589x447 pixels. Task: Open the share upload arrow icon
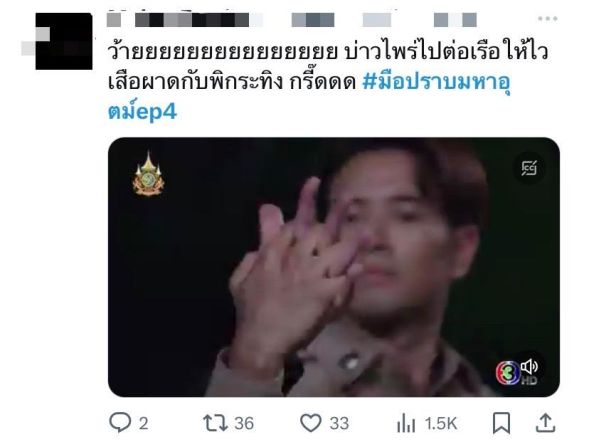[545, 423]
